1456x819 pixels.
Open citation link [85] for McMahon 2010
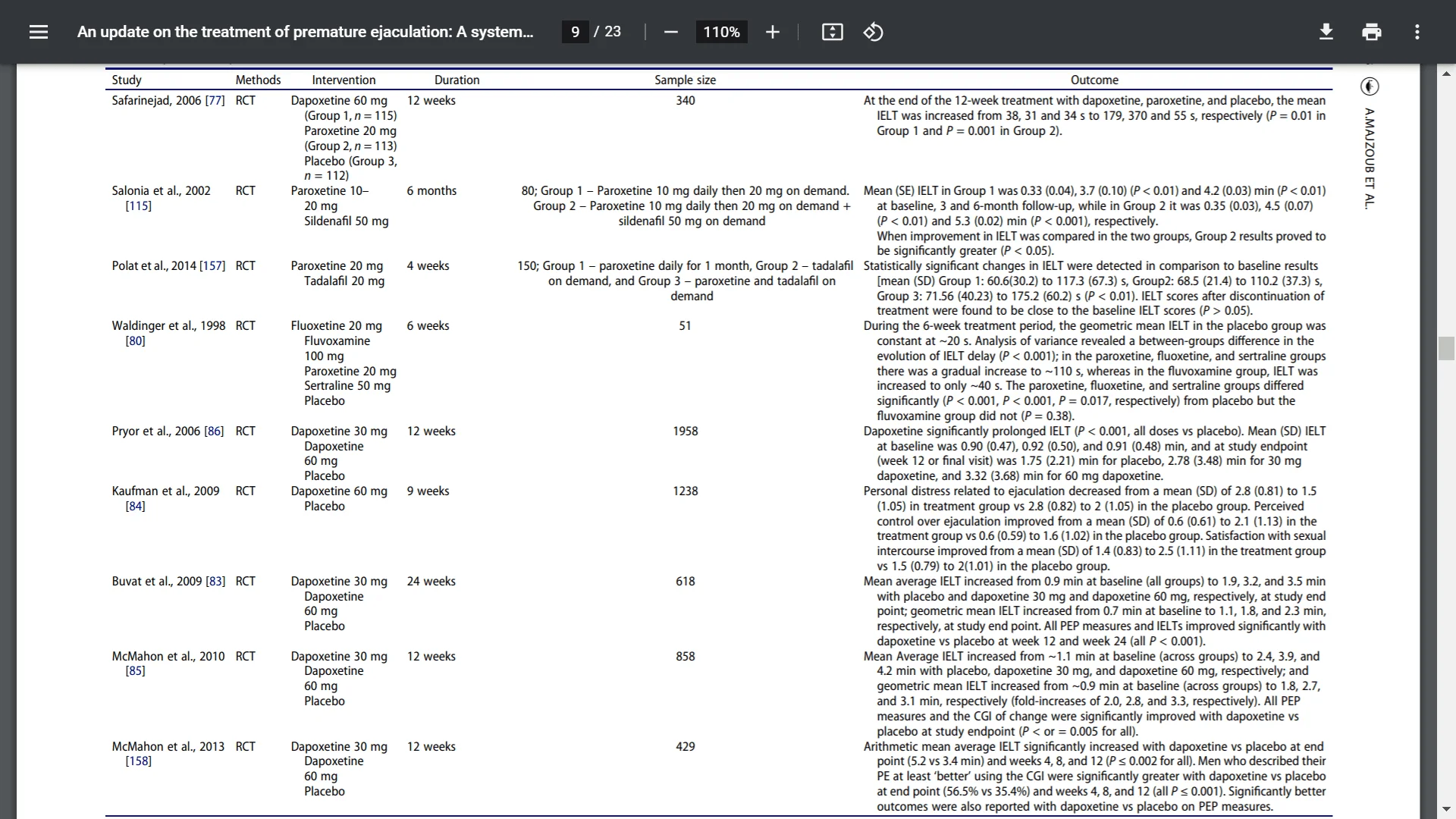coord(135,671)
